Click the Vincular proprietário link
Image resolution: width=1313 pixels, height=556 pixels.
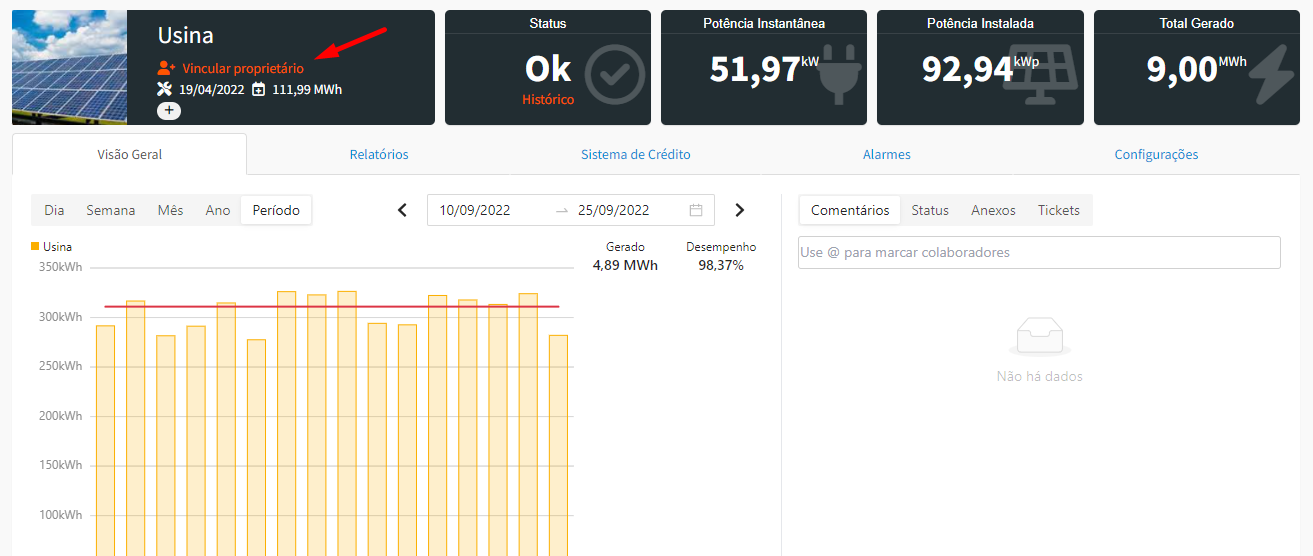coord(243,69)
